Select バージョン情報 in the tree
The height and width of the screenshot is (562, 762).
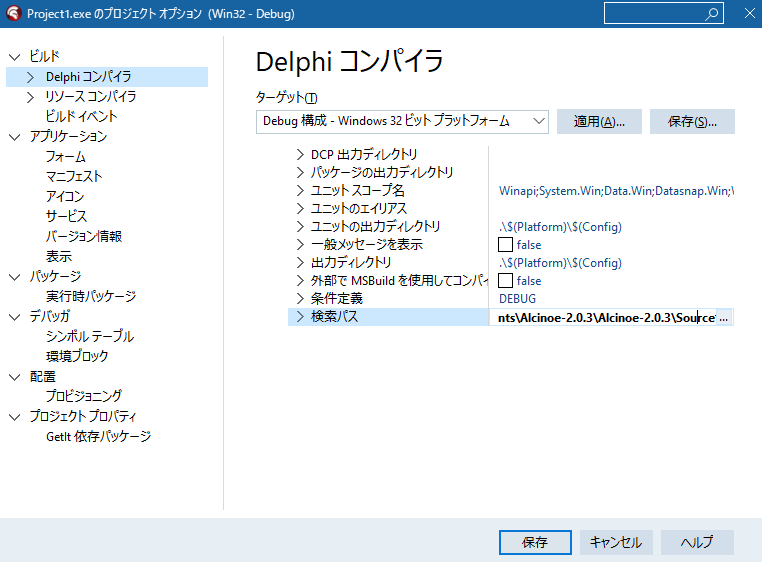83,237
